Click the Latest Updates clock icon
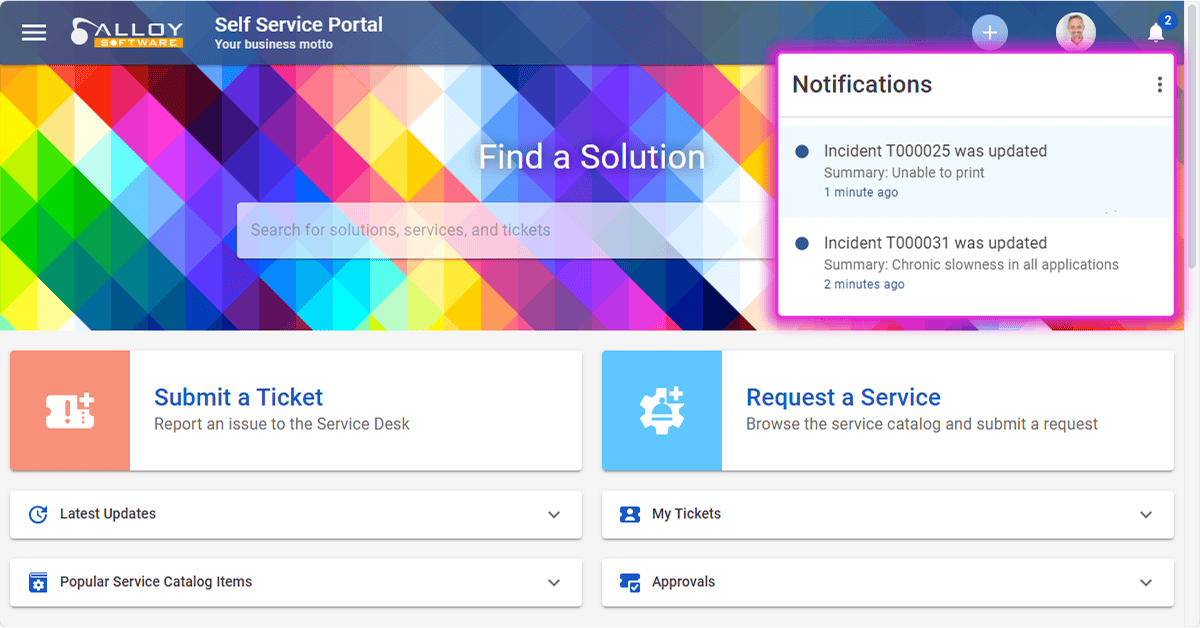 [38, 514]
